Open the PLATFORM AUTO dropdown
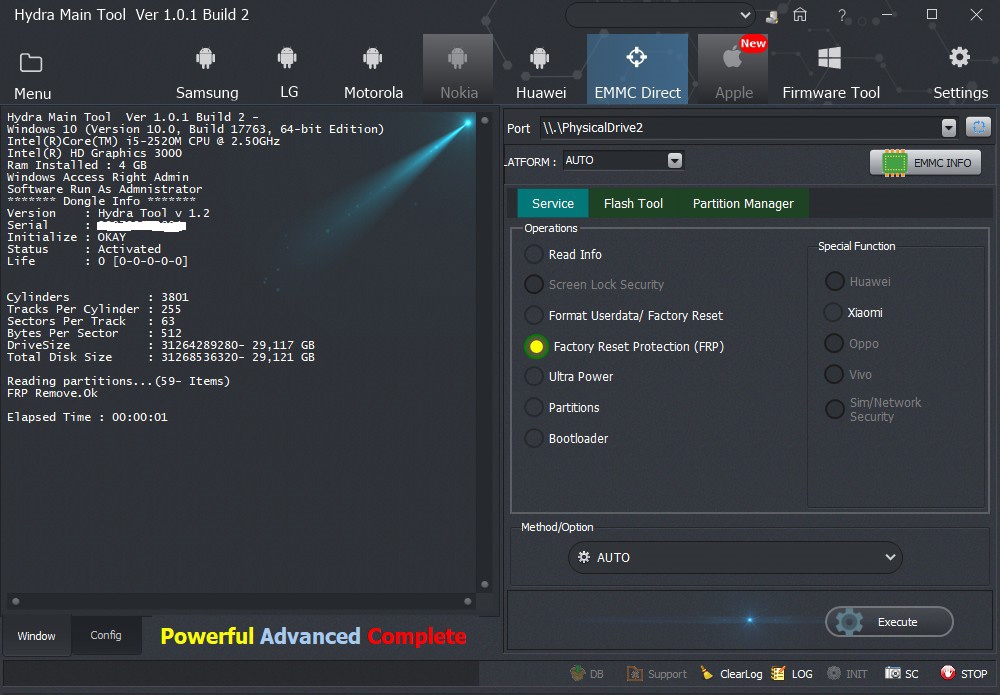The width and height of the screenshot is (1000, 695). (675, 160)
